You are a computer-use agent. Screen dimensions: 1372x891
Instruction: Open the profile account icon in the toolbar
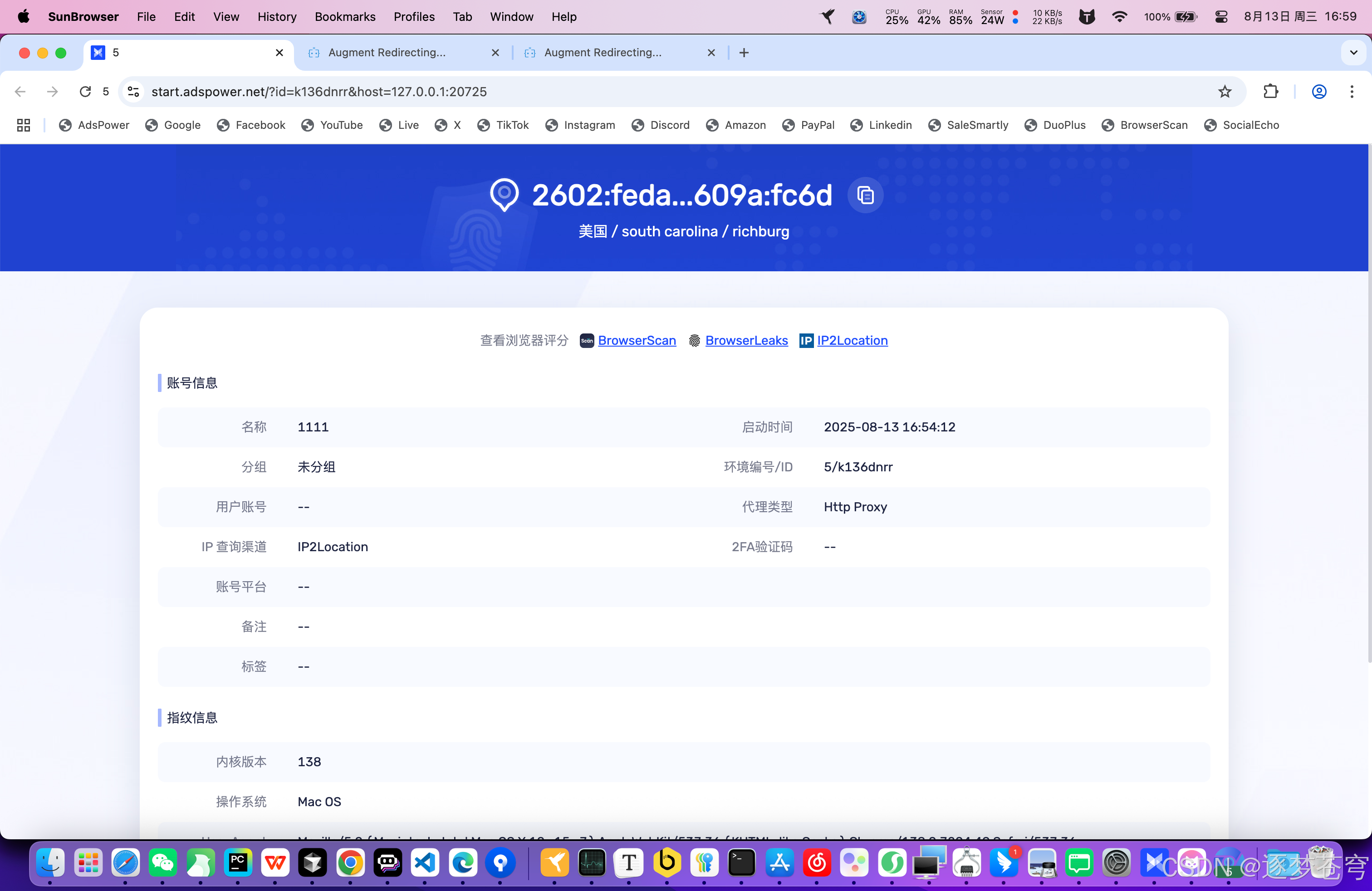(1319, 92)
